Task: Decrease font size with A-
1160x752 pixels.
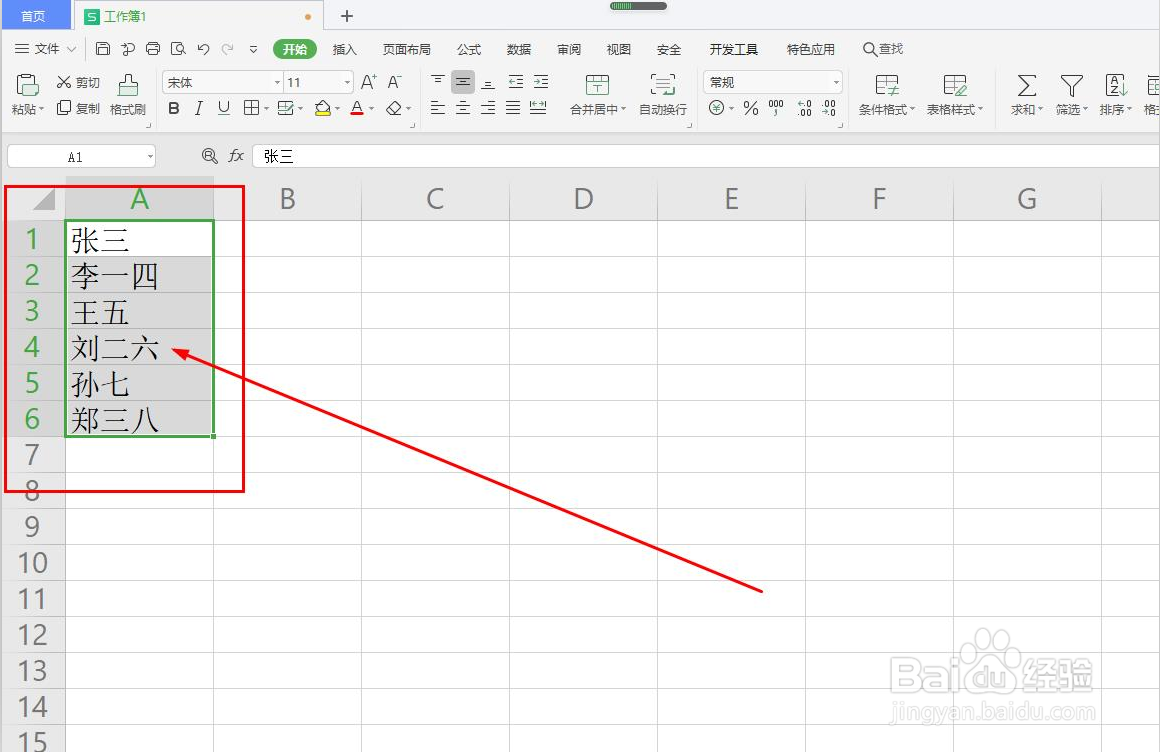Action: [395, 82]
